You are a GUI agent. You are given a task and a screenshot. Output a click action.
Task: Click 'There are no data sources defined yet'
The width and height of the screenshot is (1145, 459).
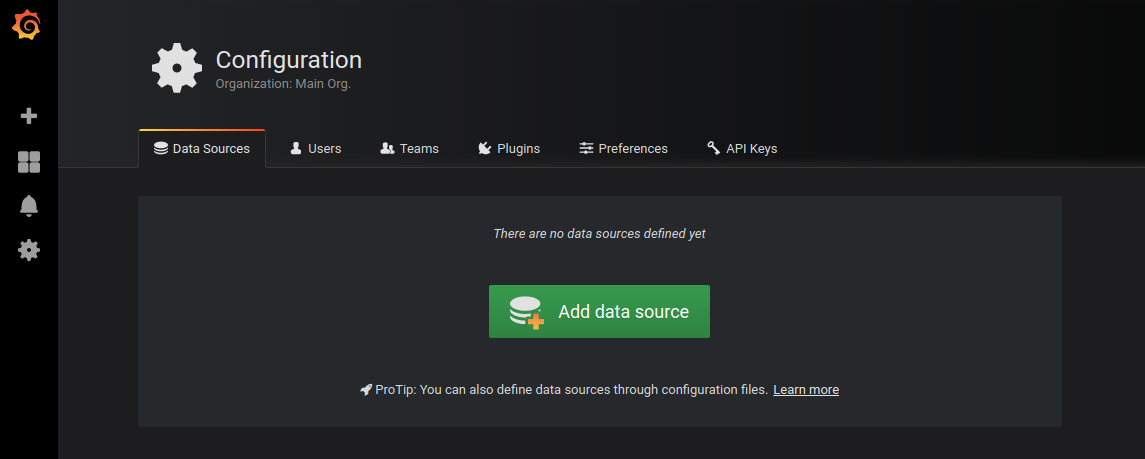coord(600,234)
